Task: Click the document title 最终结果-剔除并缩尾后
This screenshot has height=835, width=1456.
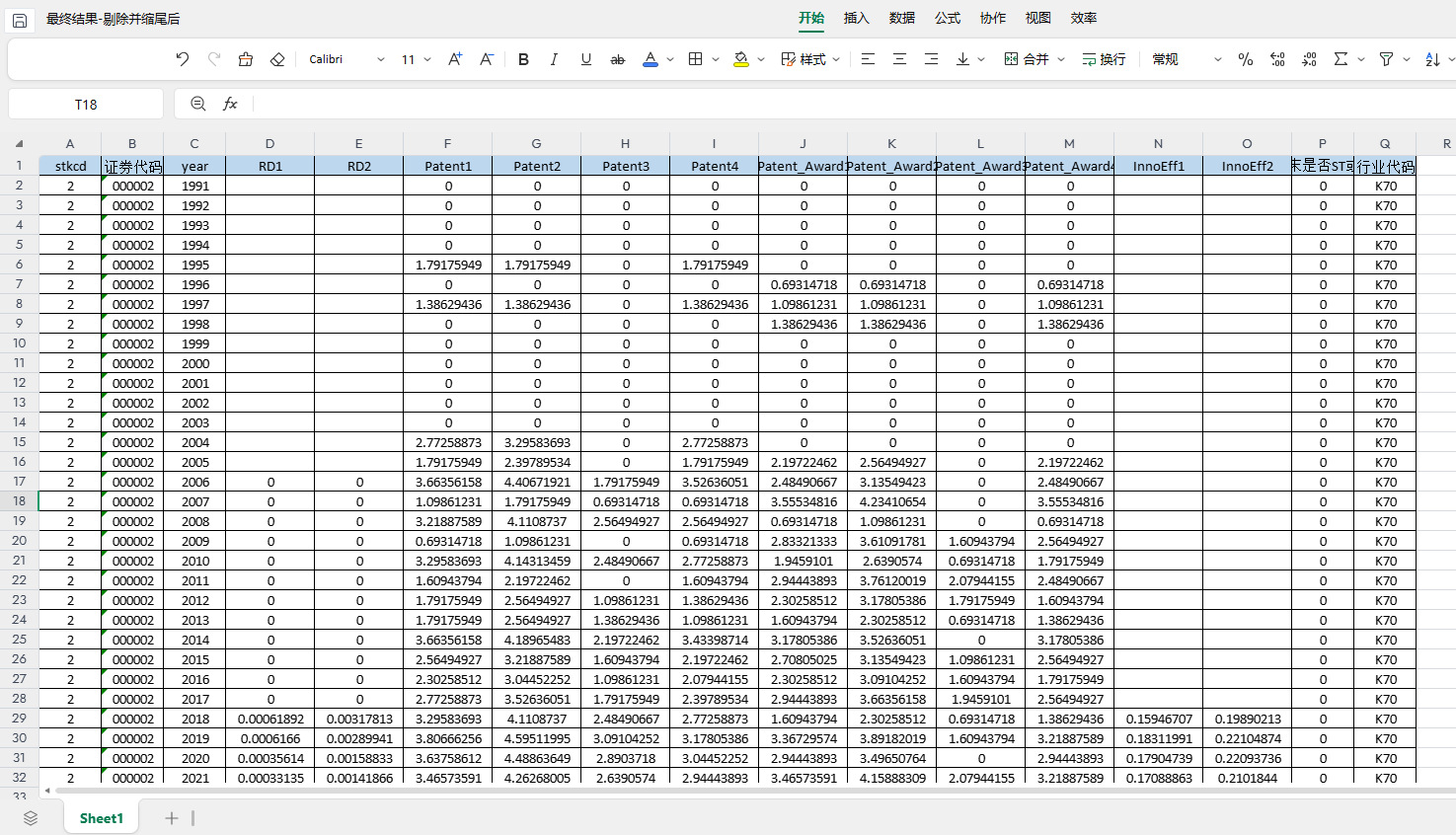Action: pos(114,19)
